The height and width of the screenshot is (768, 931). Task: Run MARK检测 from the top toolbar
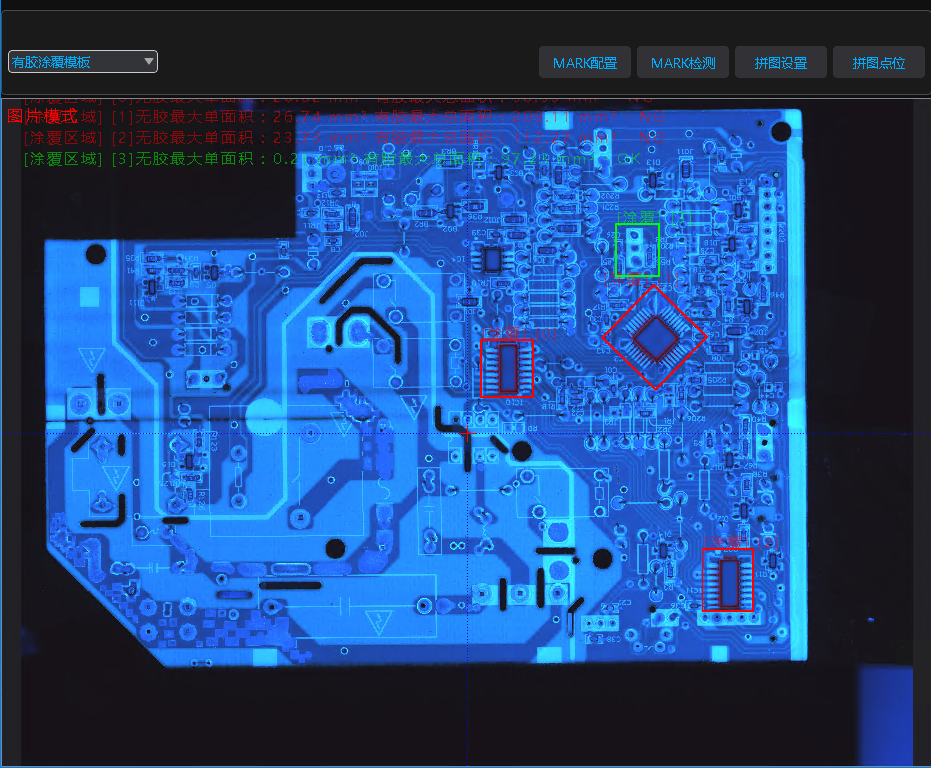683,63
